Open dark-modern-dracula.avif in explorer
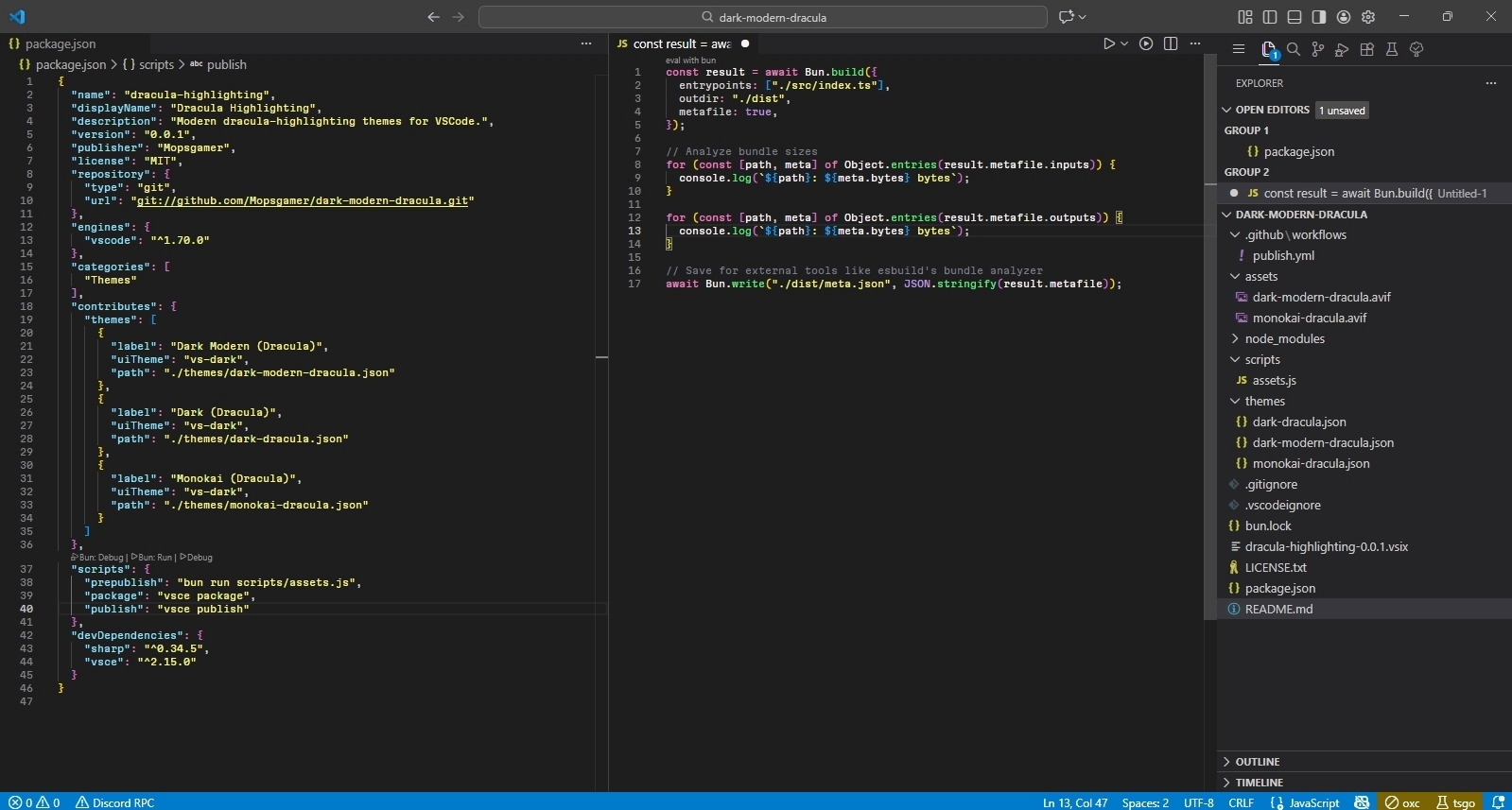1512x810 pixels. point(1364,297)
